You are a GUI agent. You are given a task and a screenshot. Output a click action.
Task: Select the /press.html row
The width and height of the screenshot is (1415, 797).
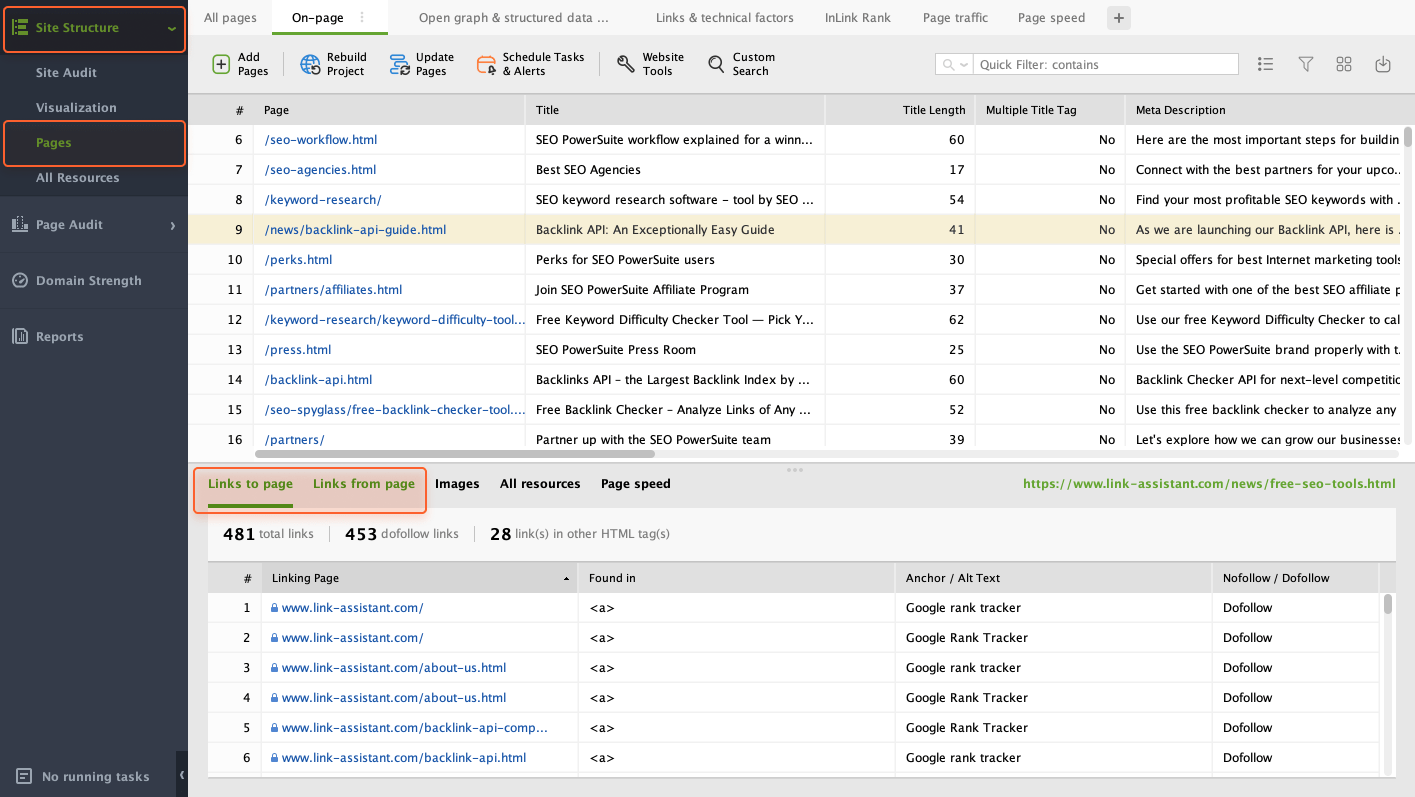(796, 349)
